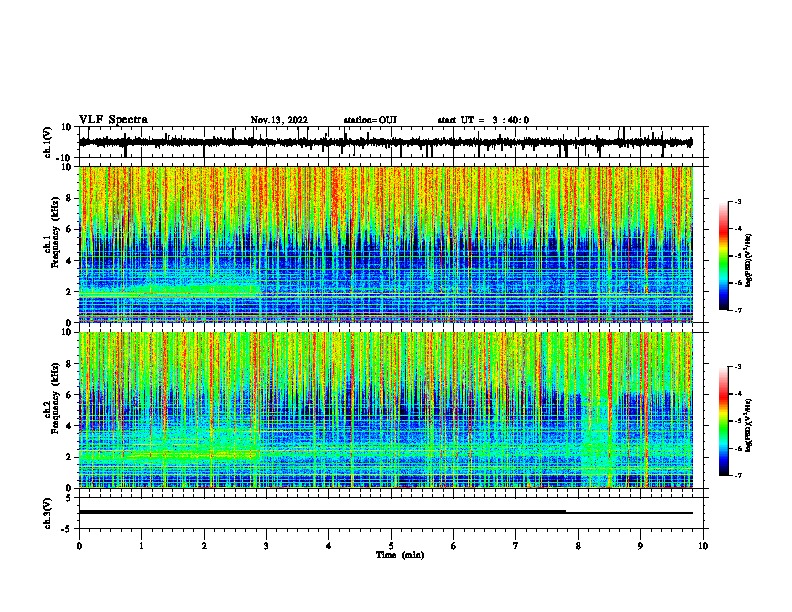Click the "10" tick on the time axis
The image size is (792, 612).
pos(703,546)
